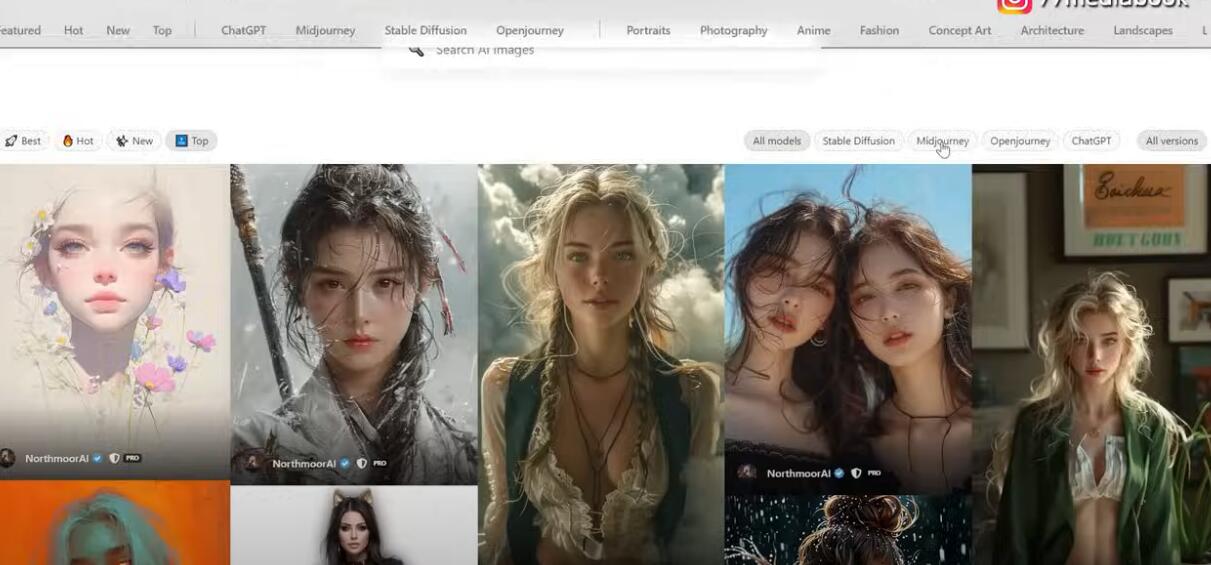Select the Openjourney filter chip under search

pos(1020,141)
